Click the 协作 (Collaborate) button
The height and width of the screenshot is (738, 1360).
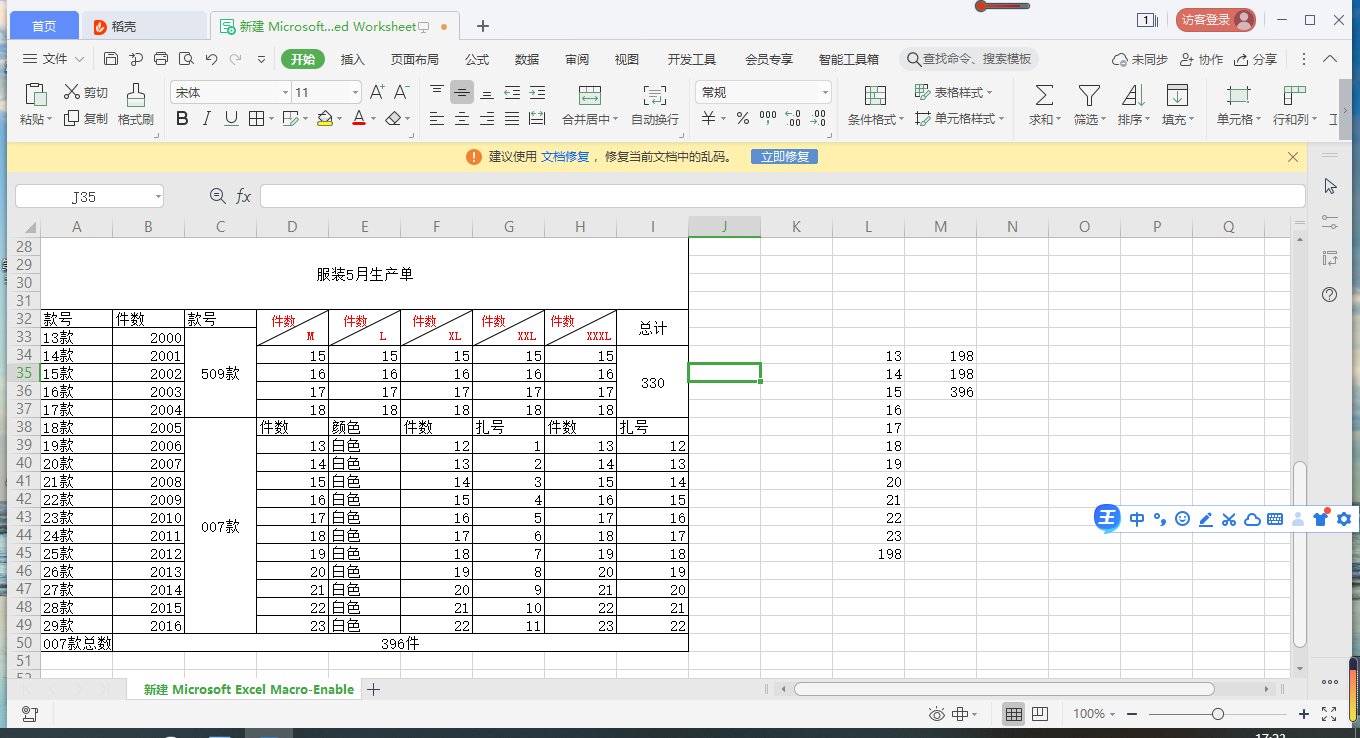click(1202, 59)
